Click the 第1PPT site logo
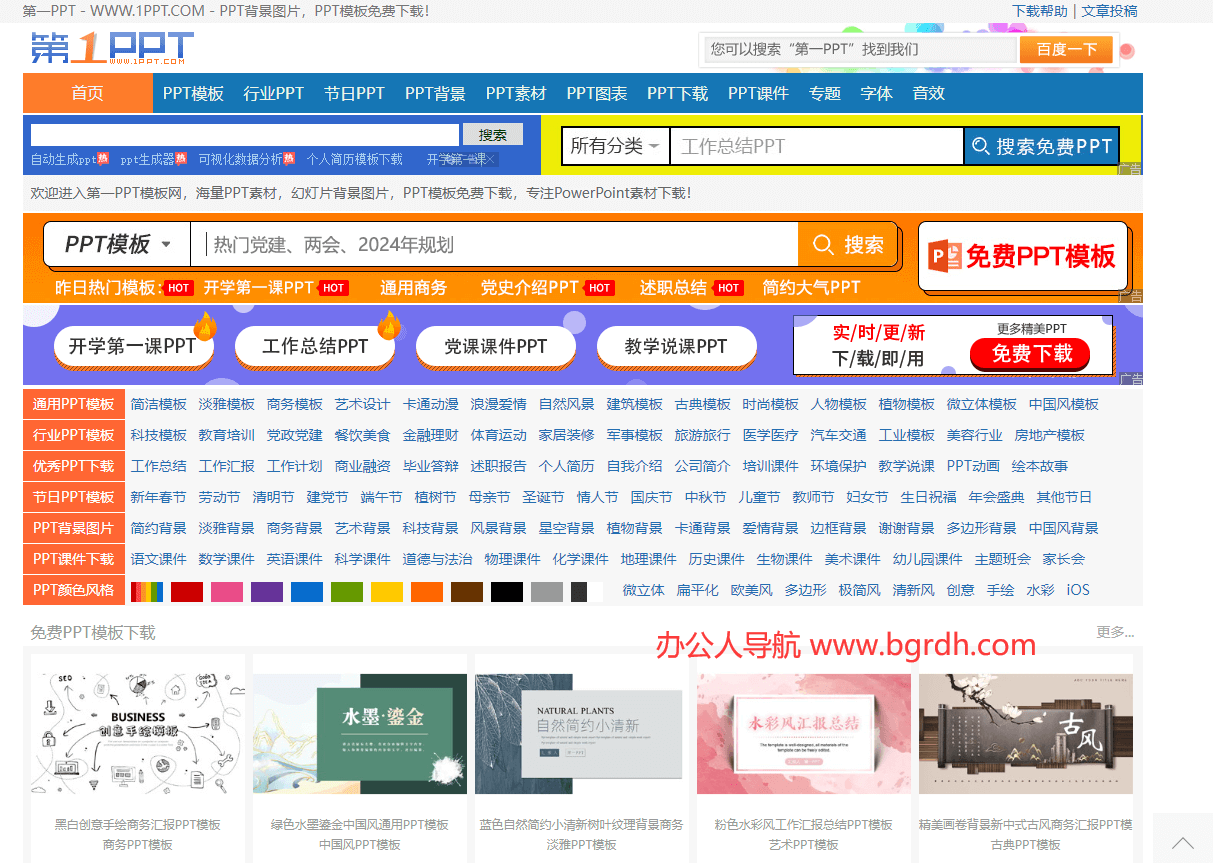This screenshot has width=1213, height=863. 111,48
